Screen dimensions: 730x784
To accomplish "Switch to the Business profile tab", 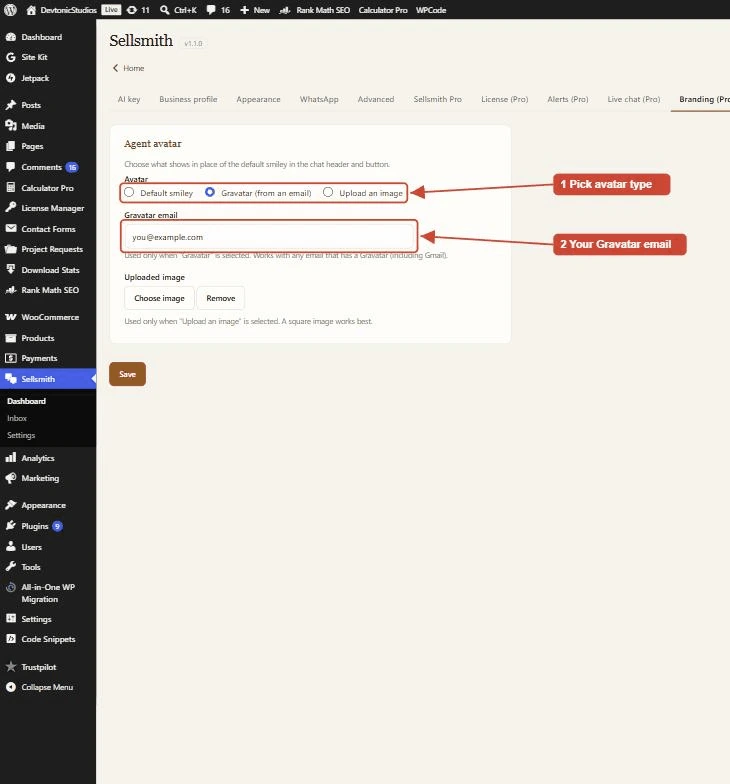I will (x=188, y=99).
